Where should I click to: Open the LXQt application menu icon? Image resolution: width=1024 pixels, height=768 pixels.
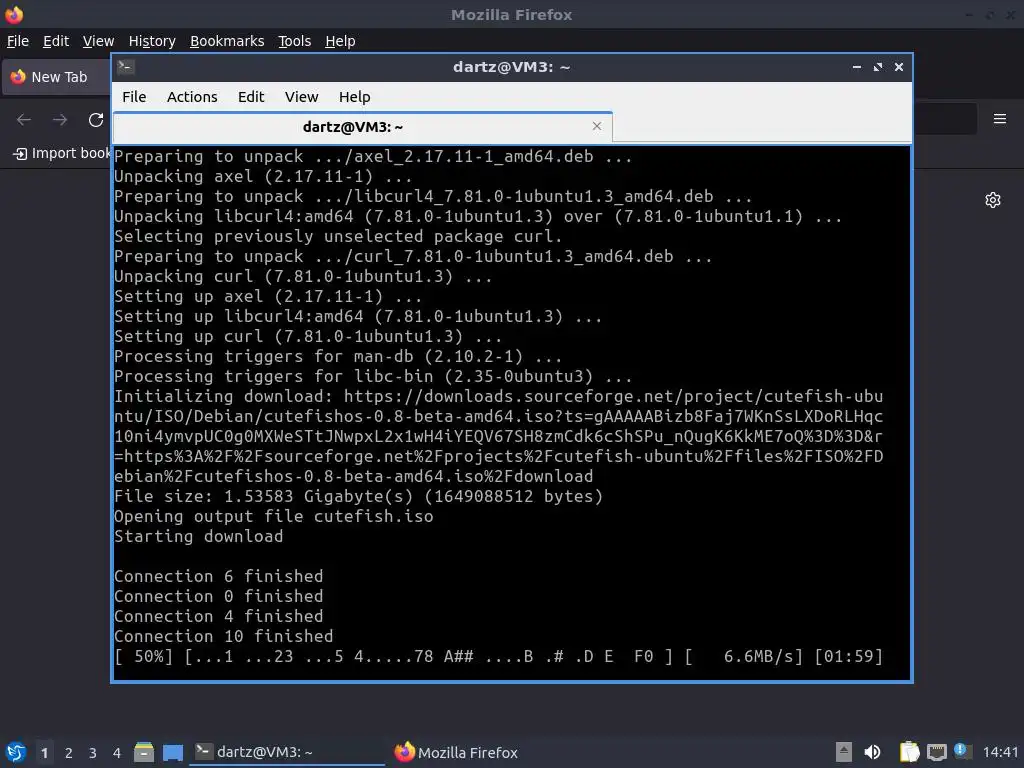point(16,752)
